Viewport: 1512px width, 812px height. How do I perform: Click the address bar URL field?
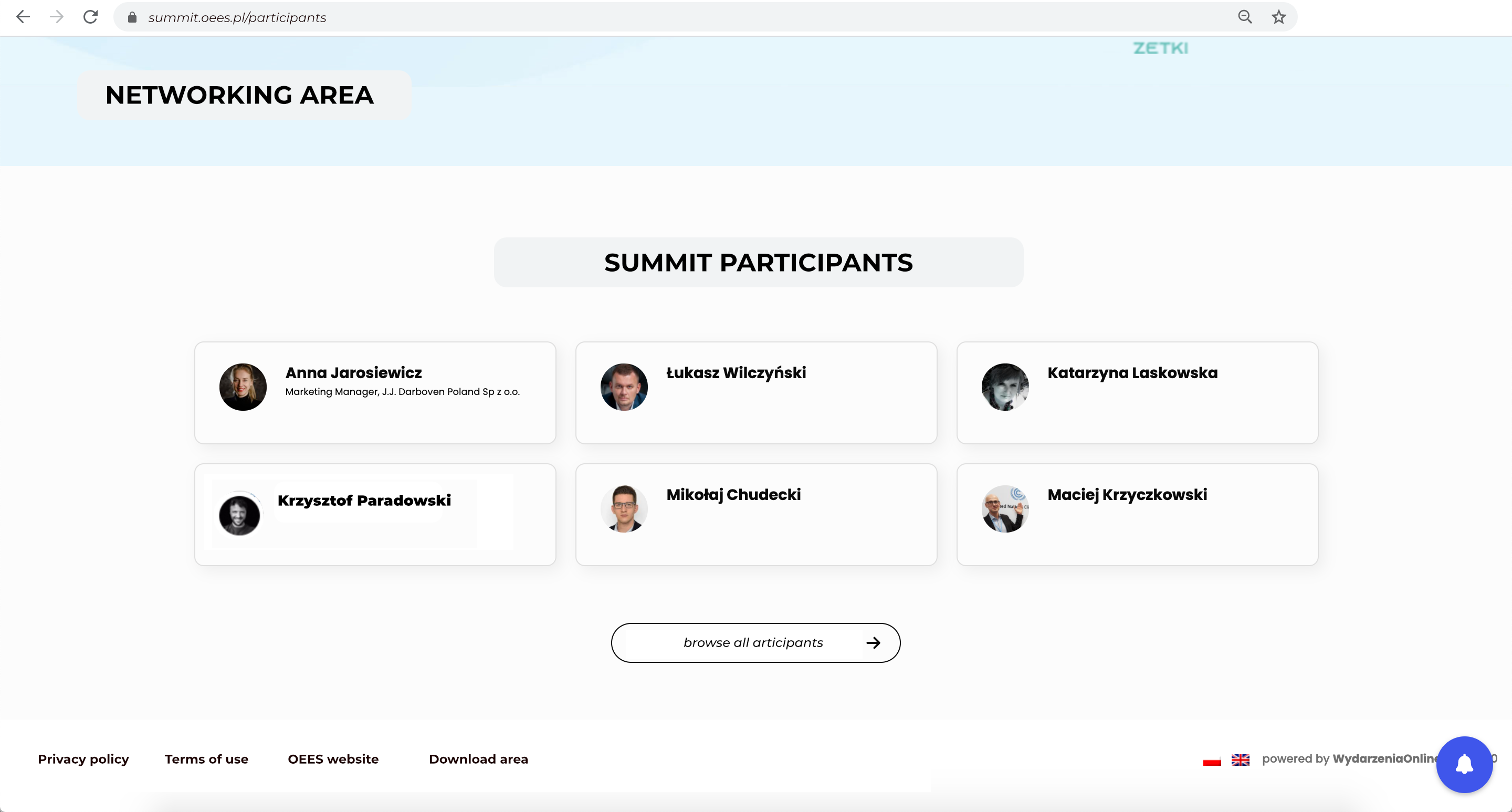[x=646, y=18]
